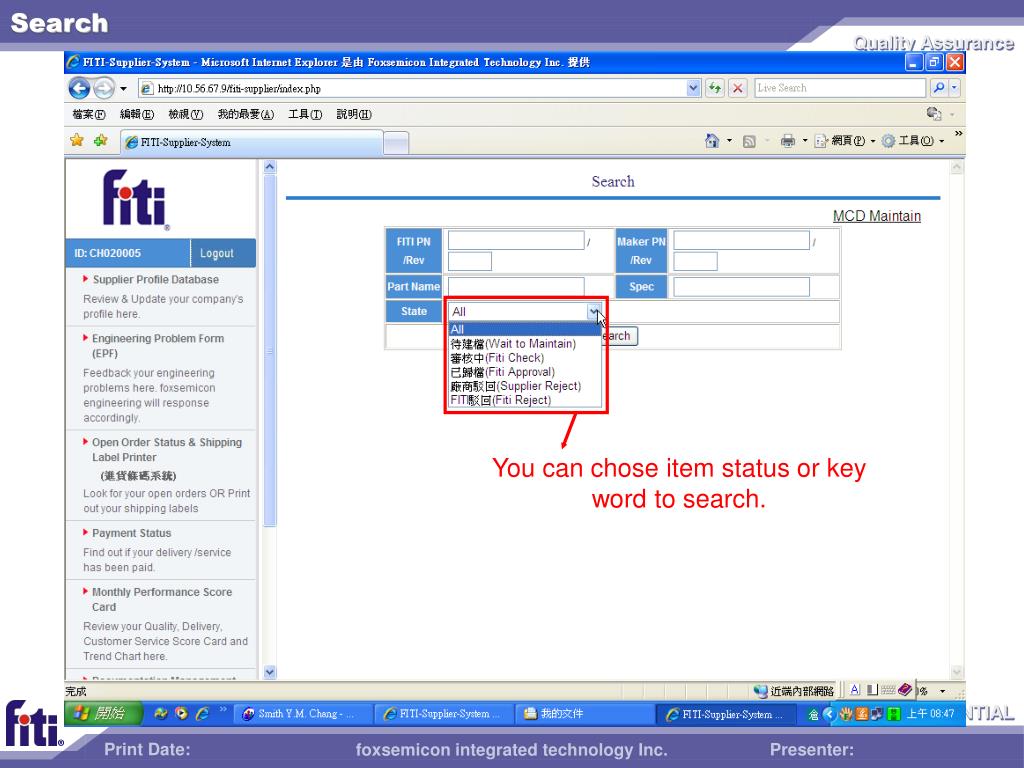
Task: Click the 開始 Start button
Action: point(103,714)
